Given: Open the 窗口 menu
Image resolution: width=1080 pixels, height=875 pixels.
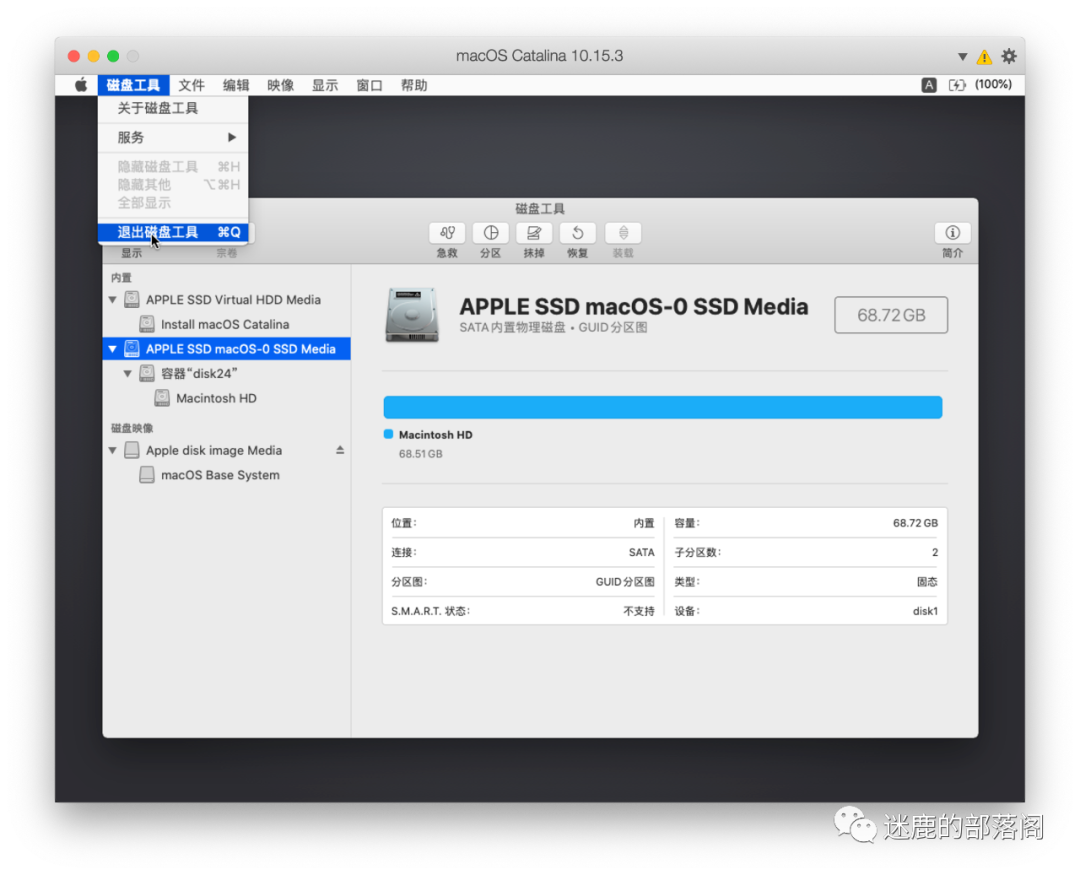Looking at the screenshot, I should [369, 85].
